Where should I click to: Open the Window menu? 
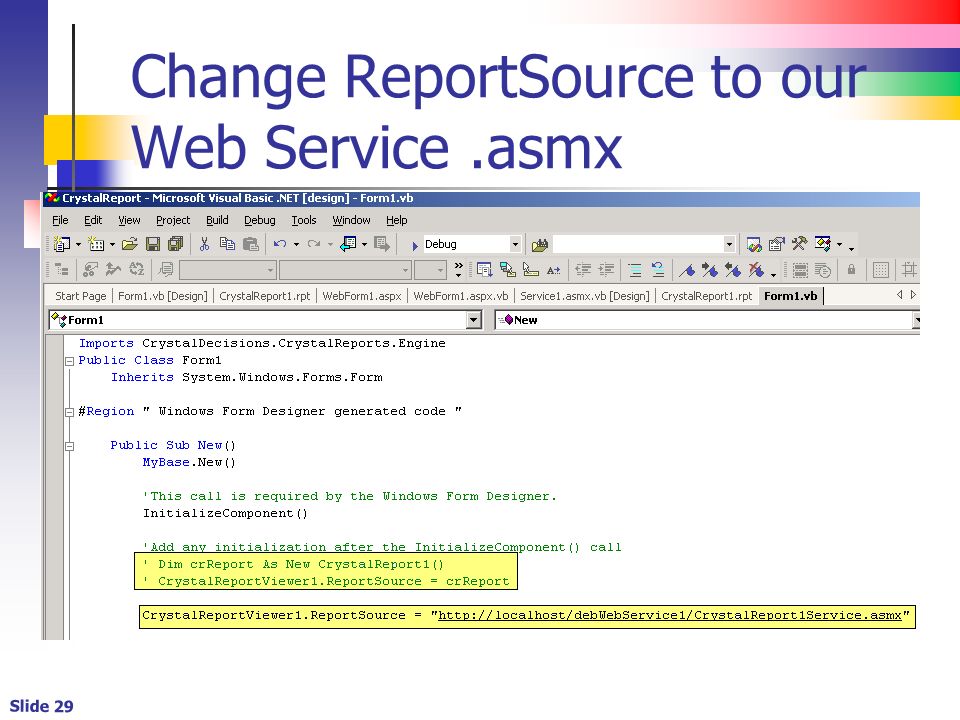click(x=351, y=220)
